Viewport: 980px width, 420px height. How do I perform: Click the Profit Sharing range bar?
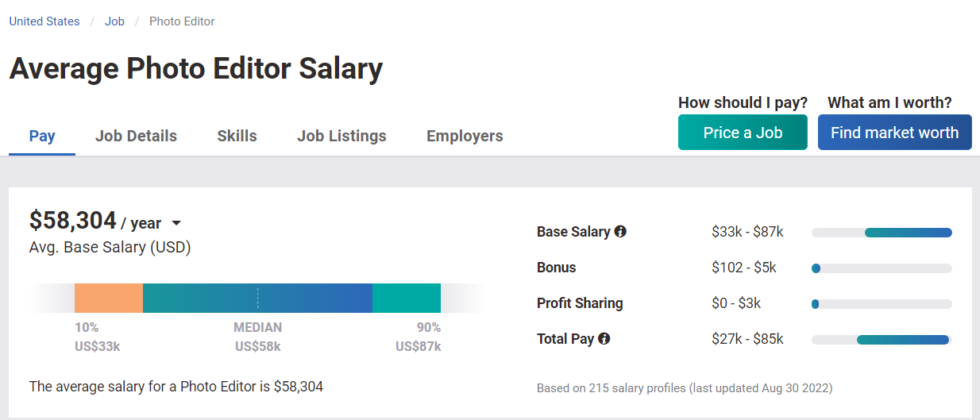tap(882, 304)
